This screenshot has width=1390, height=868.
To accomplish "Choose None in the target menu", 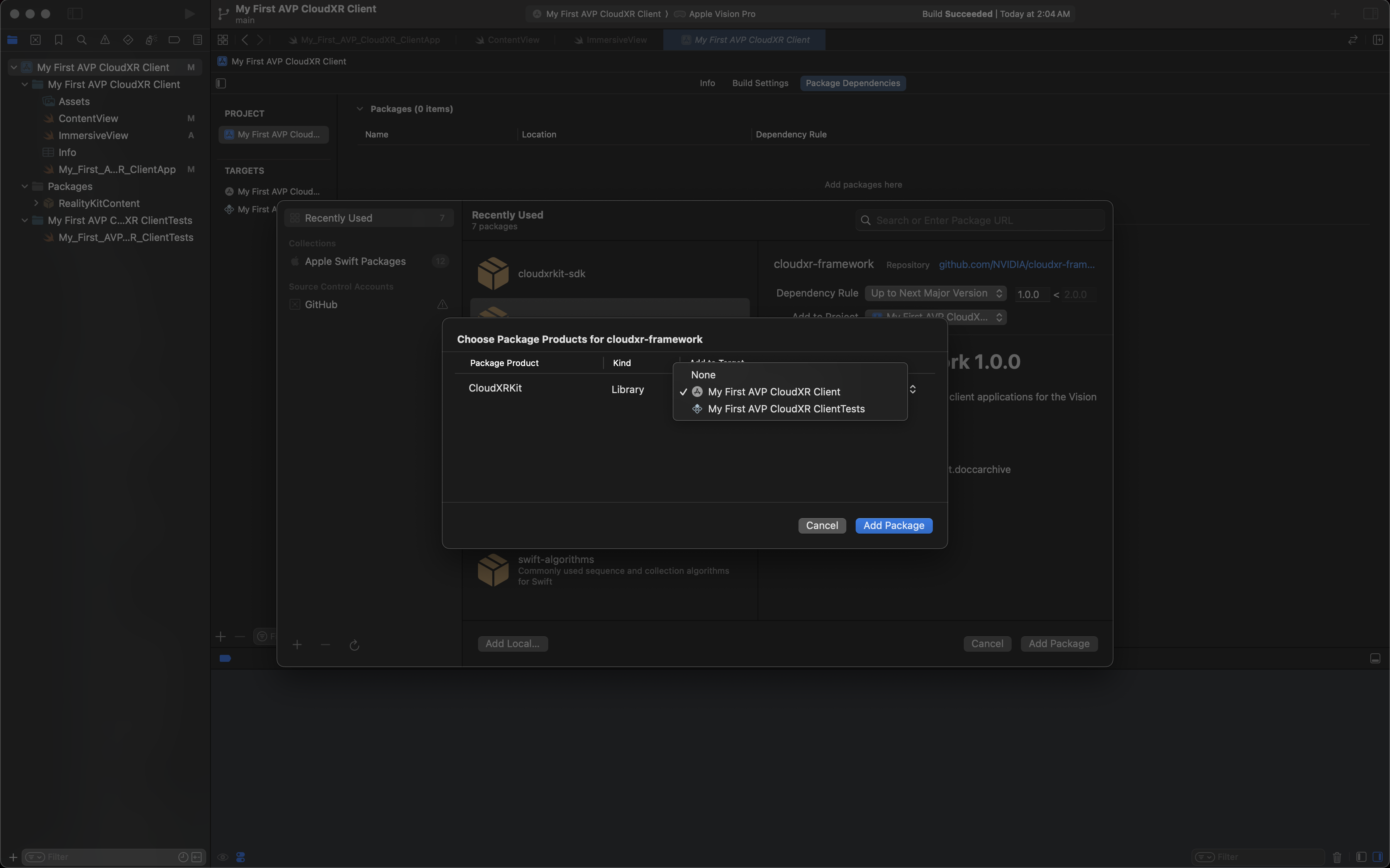I will click(703, 375).
